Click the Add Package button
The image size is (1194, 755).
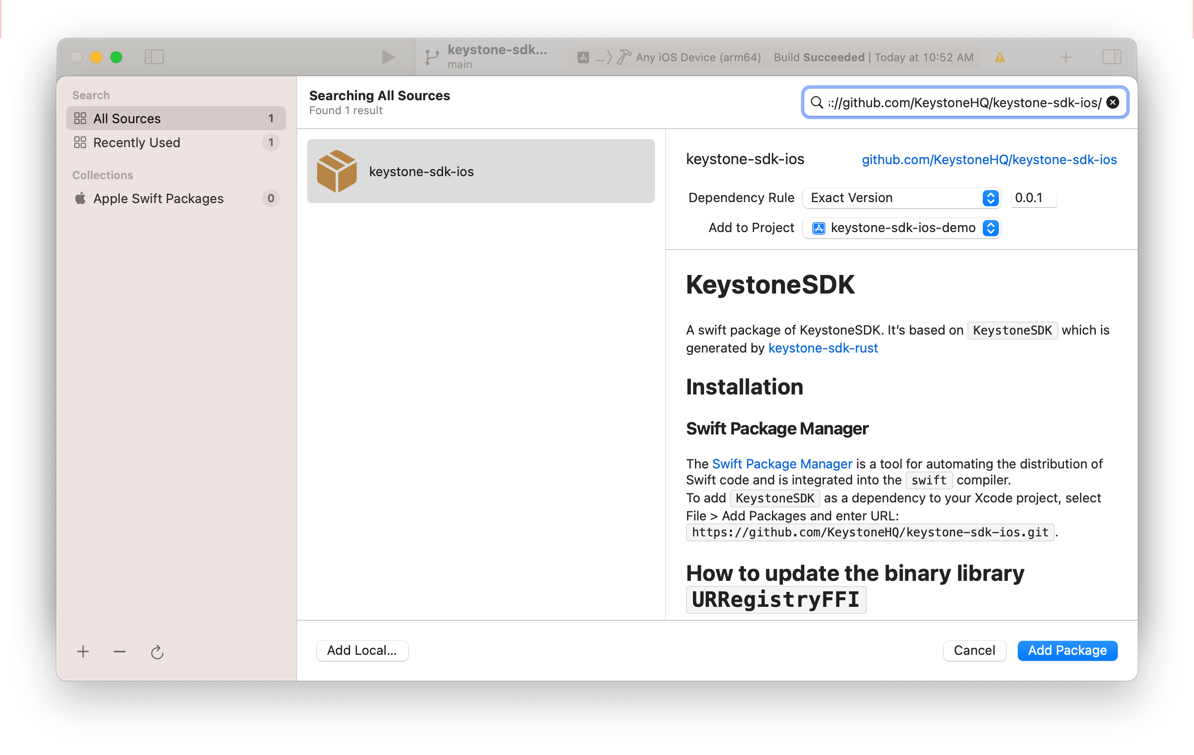tap(1067, 650)
